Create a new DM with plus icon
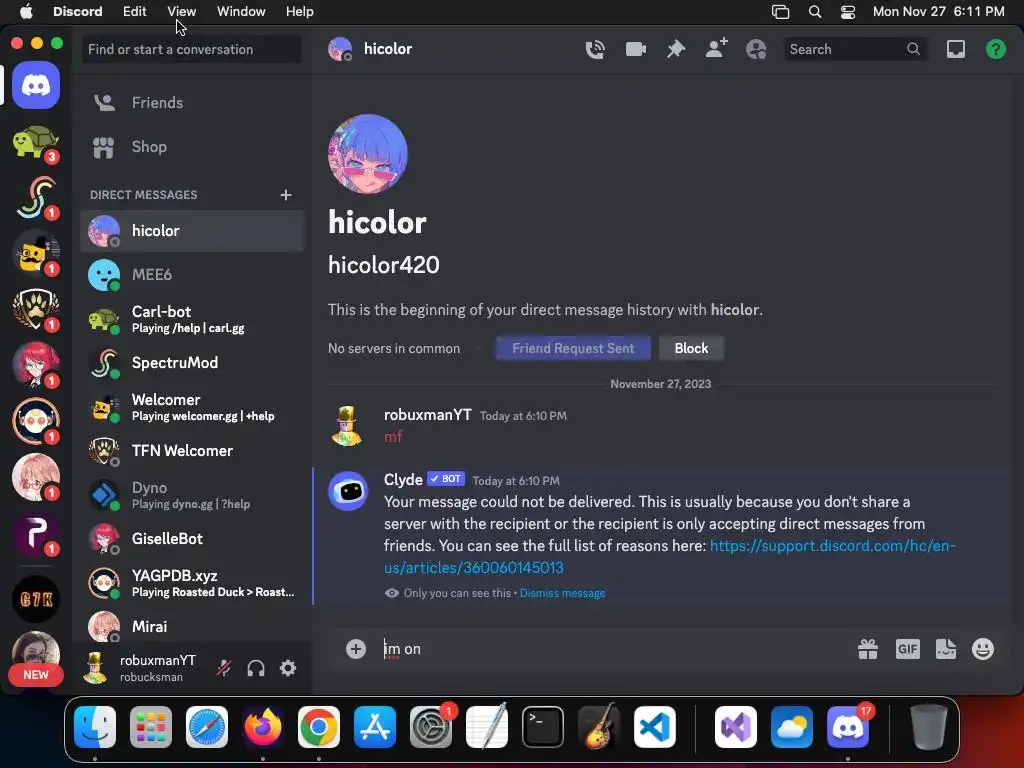The image size is (1024, 768). pos(285,195)
